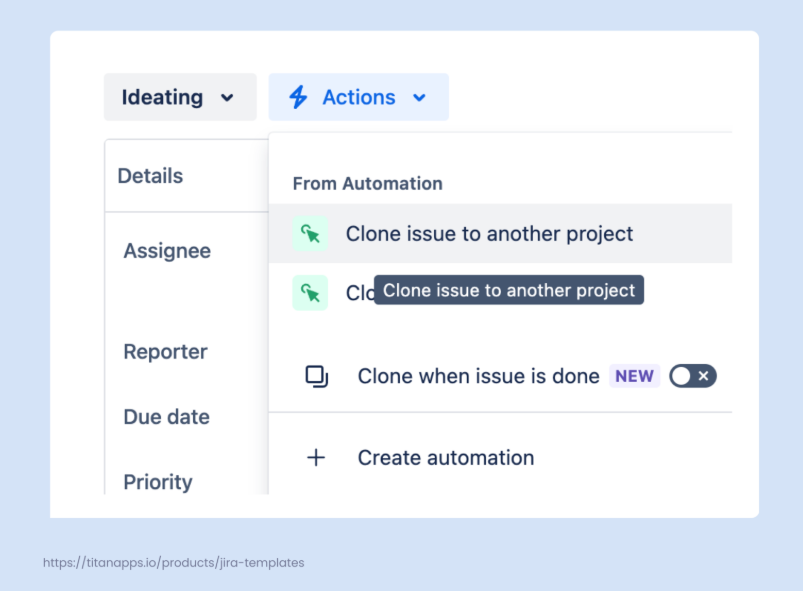The image size is (803, 591).
Task: Open the titanapps.io jira-templates URL
Action: pyautogui.click(x=173, y=563)
